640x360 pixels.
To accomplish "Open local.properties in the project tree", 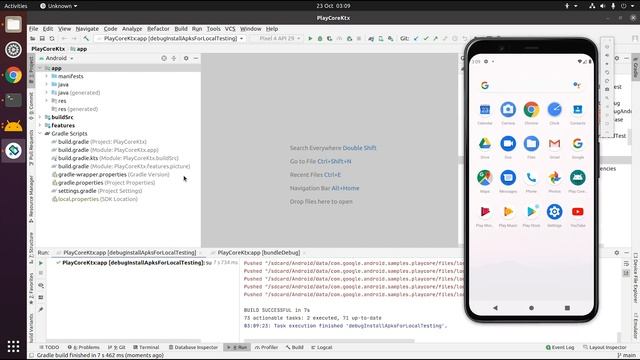I will (x=95, y=199).
